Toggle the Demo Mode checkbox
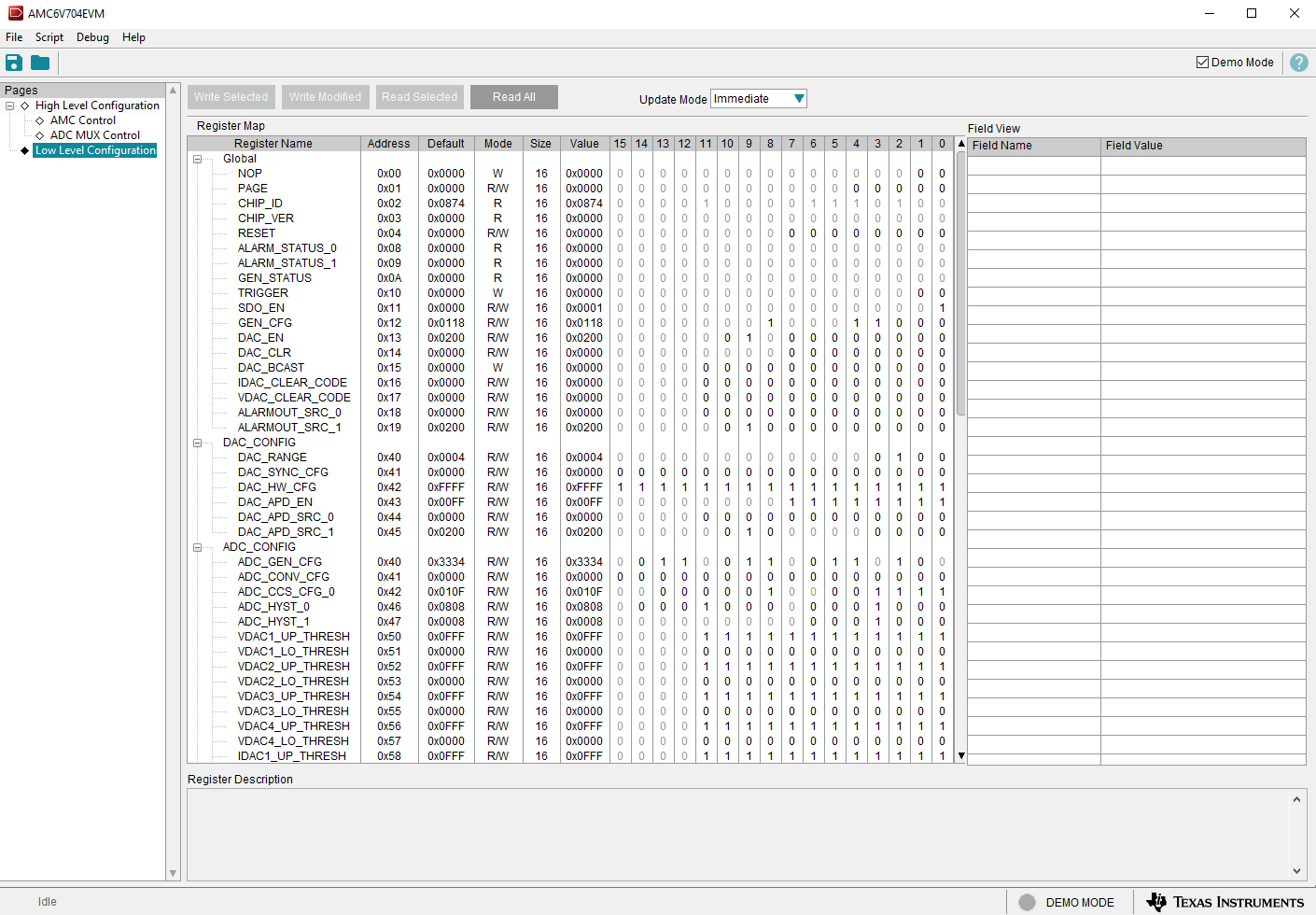Image resolution: width=1316 pixels, height=915 pixels. point(1202,63)
